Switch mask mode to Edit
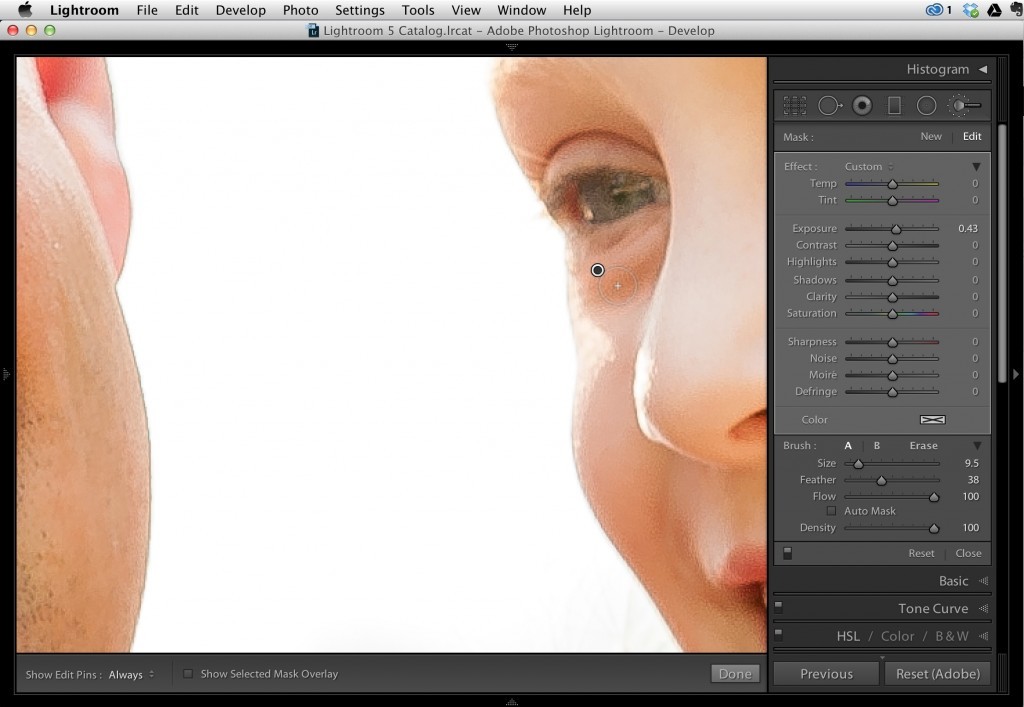1024x707 pixels. click(x=972, y=136)
